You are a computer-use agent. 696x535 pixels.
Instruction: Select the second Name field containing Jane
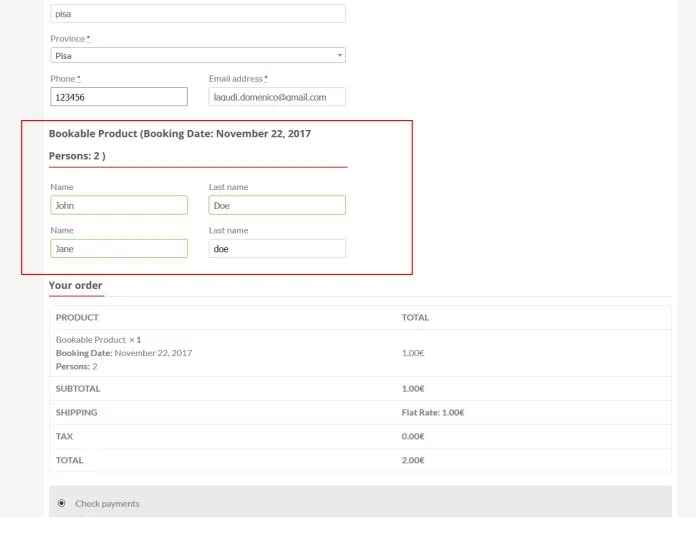click(118, 248)
